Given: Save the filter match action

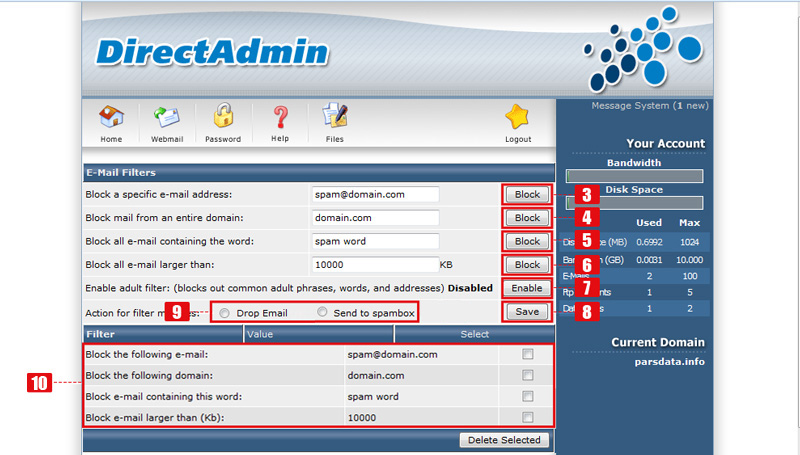Looking at the screenshot, I should tap(527, 312).
